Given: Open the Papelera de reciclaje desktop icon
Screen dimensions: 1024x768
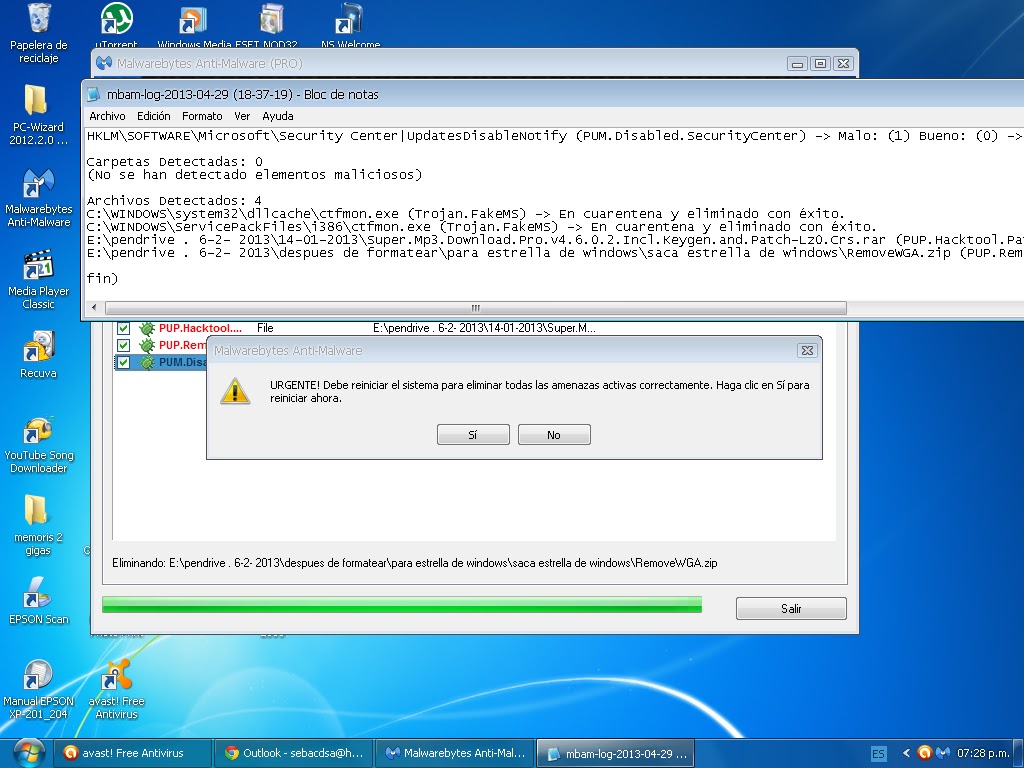Looking at the screenshot, I should [x=39, y=33].
